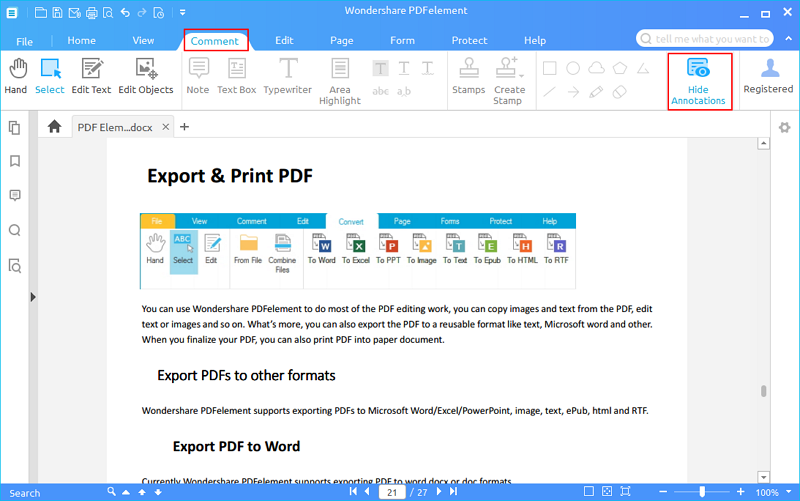Open the Stamps tool
Screen dimensions: 800x501
(x=469, y=76)
